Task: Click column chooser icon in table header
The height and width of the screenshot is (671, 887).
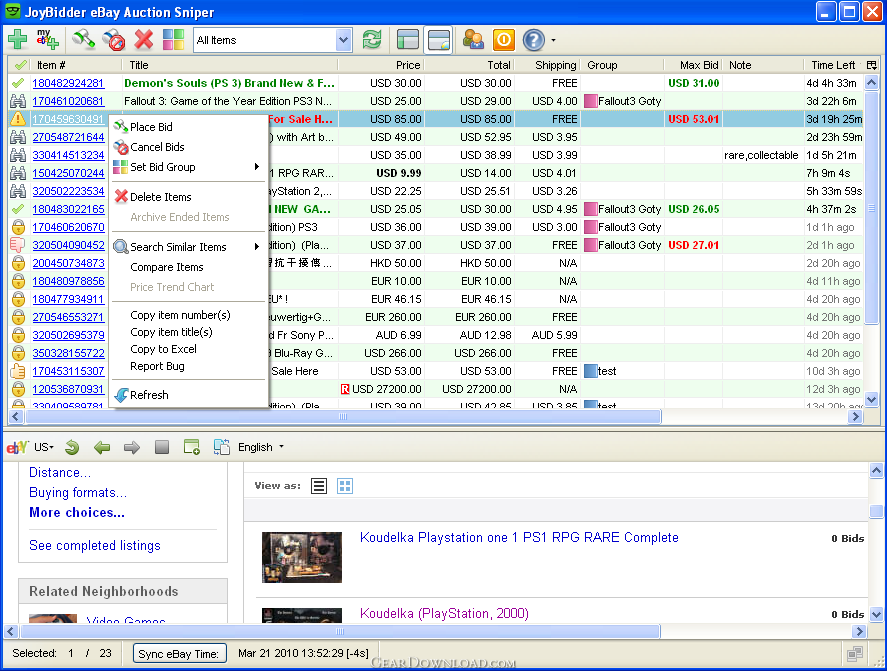Action: point(872,65)
